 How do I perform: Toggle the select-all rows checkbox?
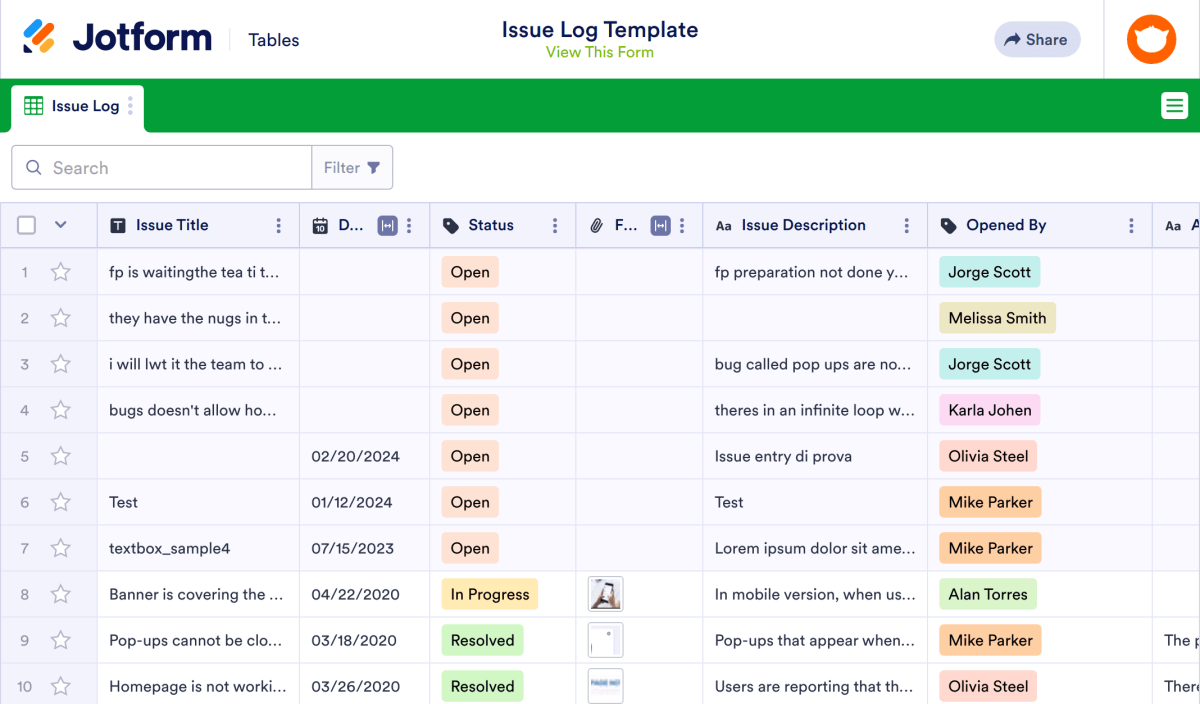(x=26, y=225)
